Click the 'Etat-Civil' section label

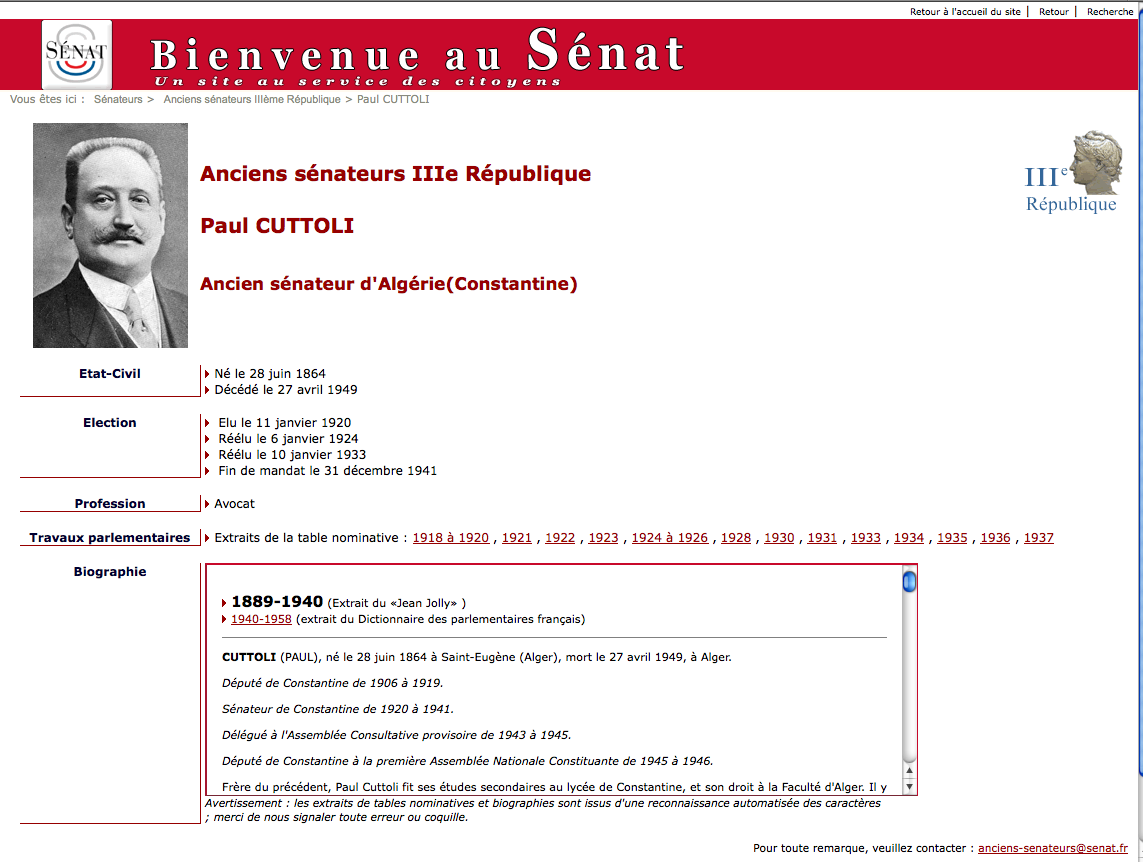click(x=110, y=374)
